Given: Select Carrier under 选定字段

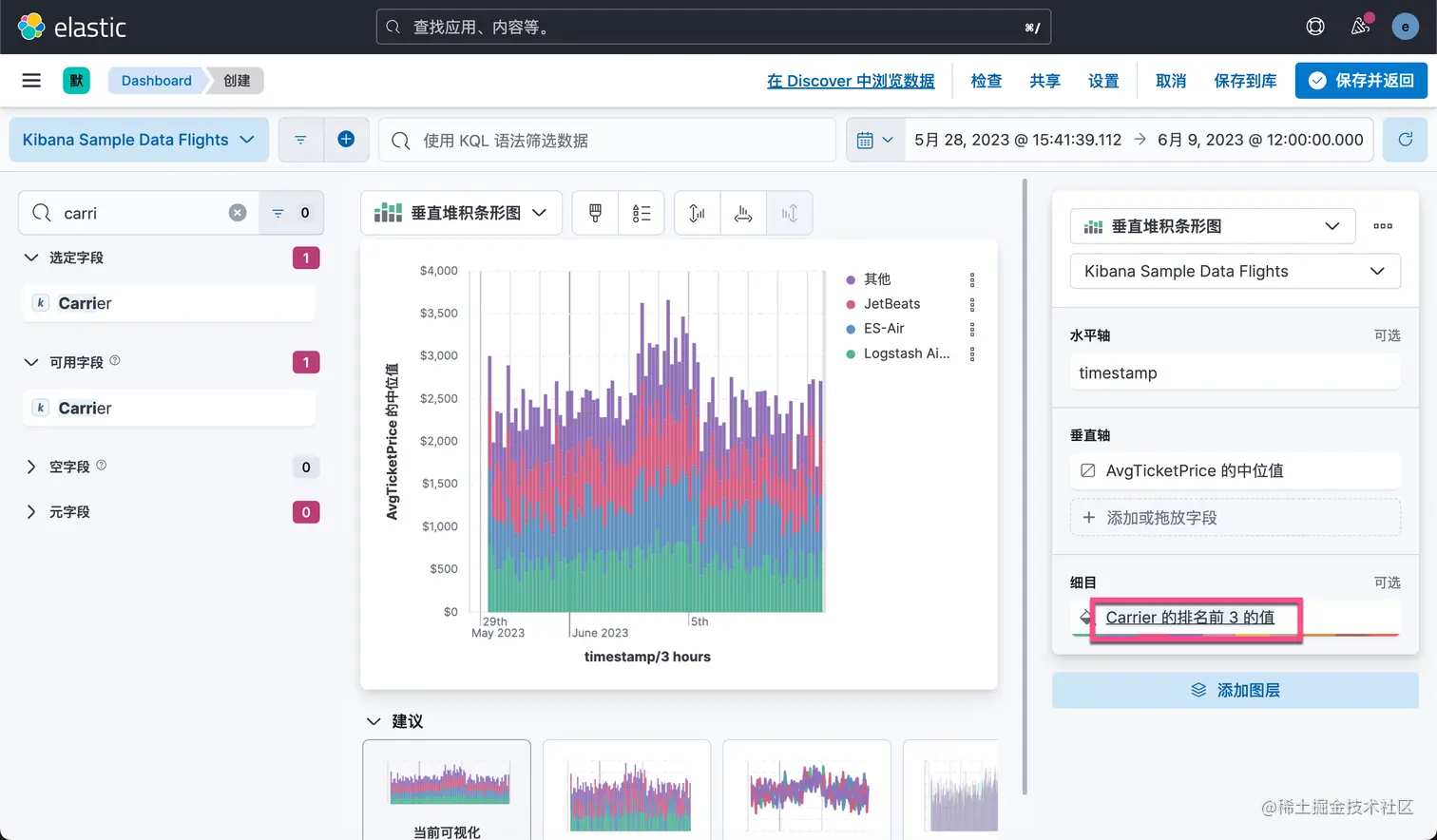Looking at the screenshot, I should click(x=168, y=303).
